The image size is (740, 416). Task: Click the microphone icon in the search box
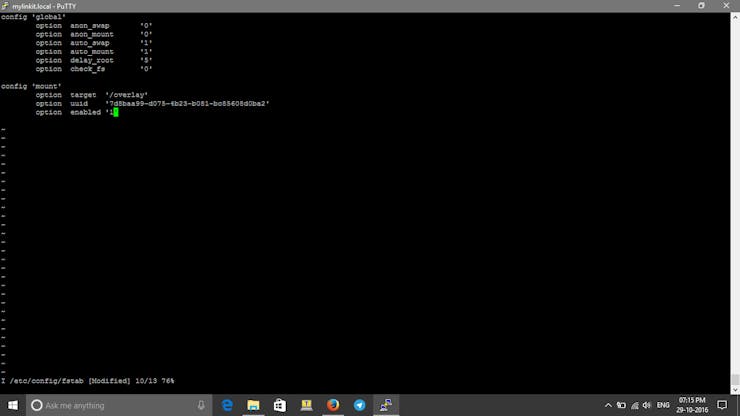[x=201, y=405]
